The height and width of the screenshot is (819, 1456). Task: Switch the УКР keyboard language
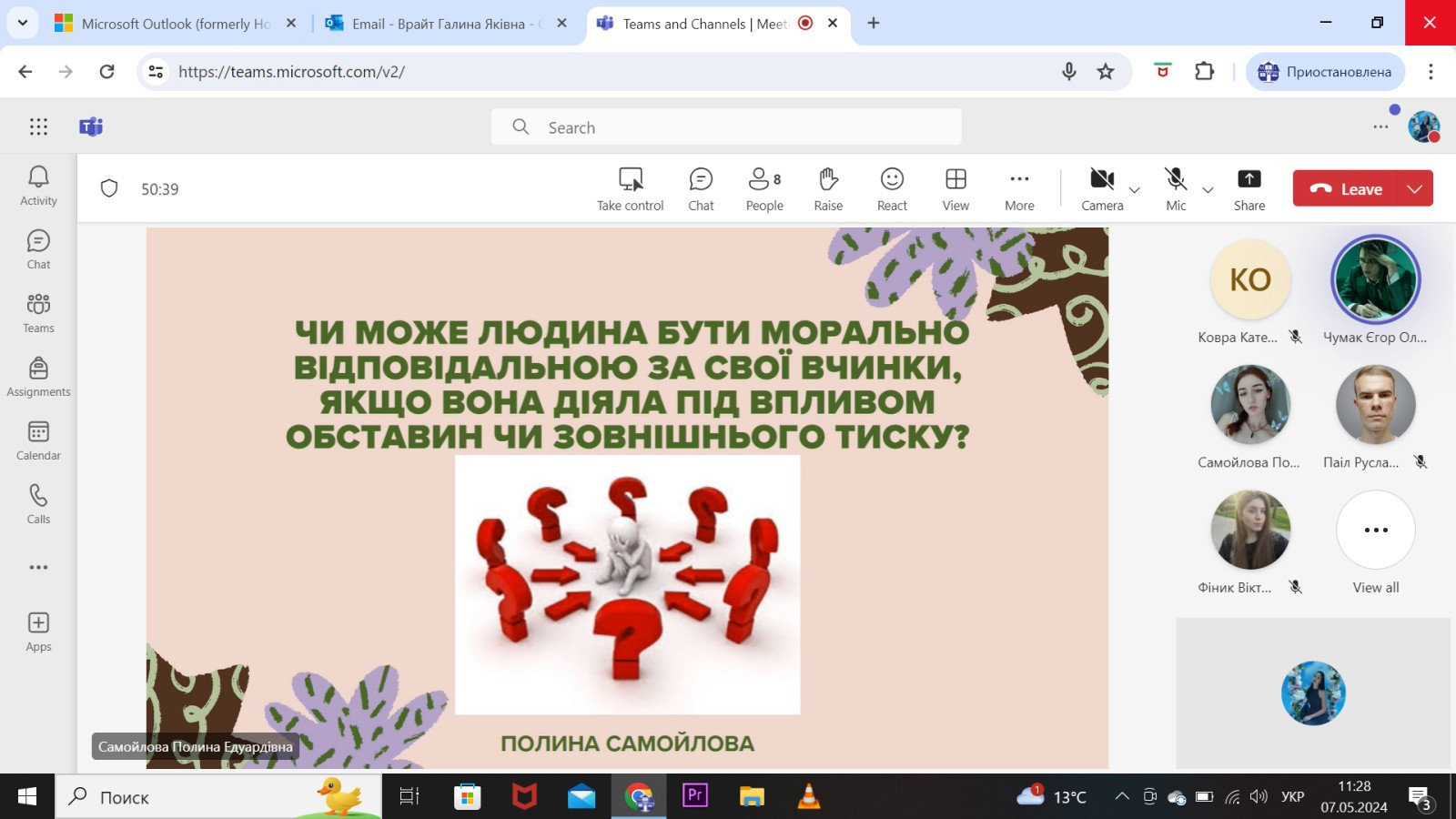(x=1292, y=797)
